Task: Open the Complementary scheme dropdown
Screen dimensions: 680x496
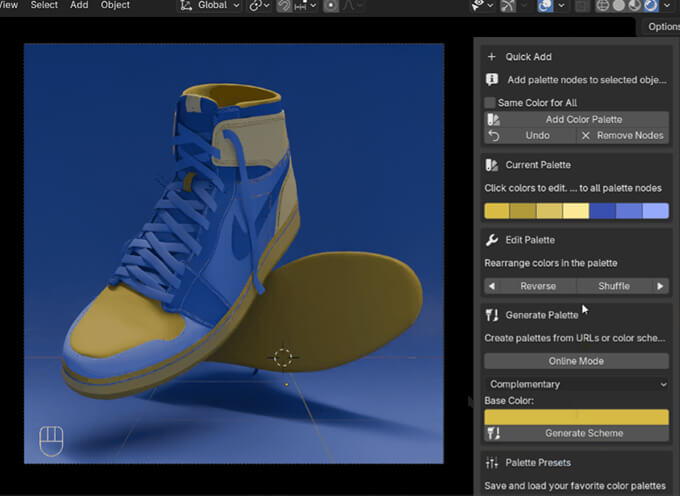Action: coord(576,384)
